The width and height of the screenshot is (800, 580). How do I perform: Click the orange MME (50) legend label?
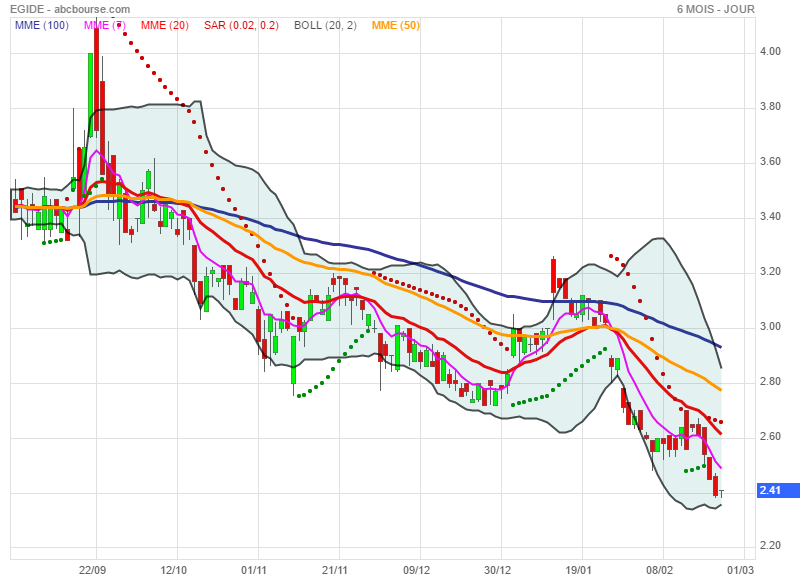[395, 25]
